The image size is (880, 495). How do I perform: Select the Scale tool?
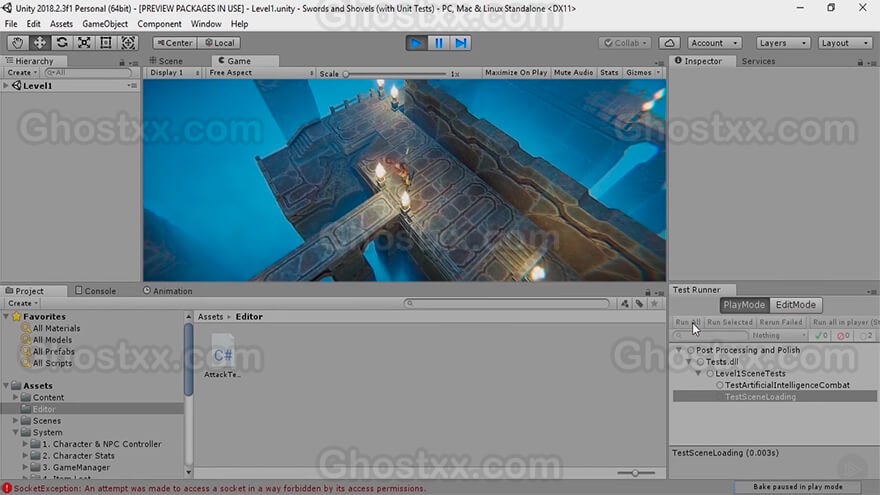84,43
